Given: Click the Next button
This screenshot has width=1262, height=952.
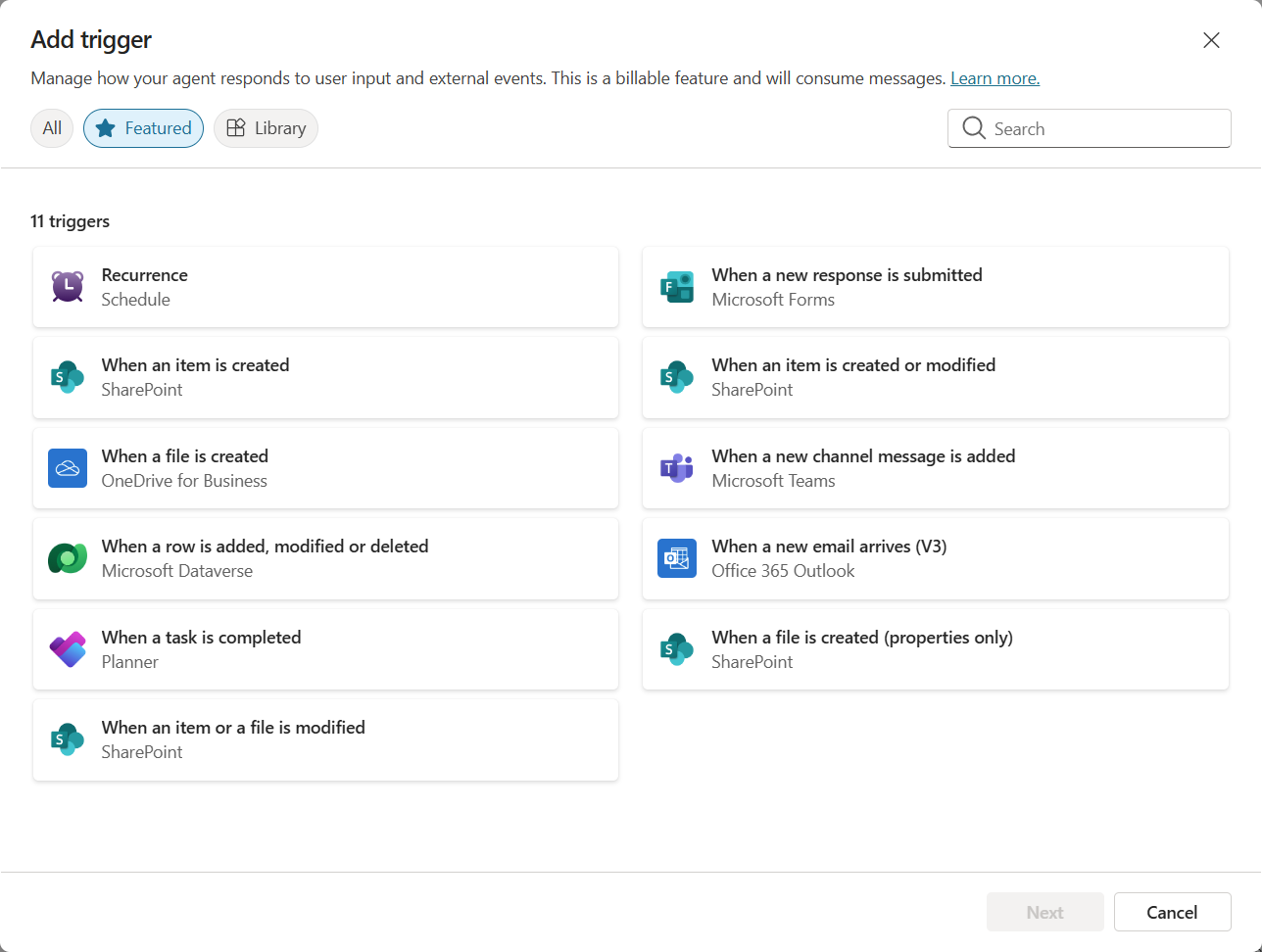Looking at the screenshot, I should point(1044,912).
